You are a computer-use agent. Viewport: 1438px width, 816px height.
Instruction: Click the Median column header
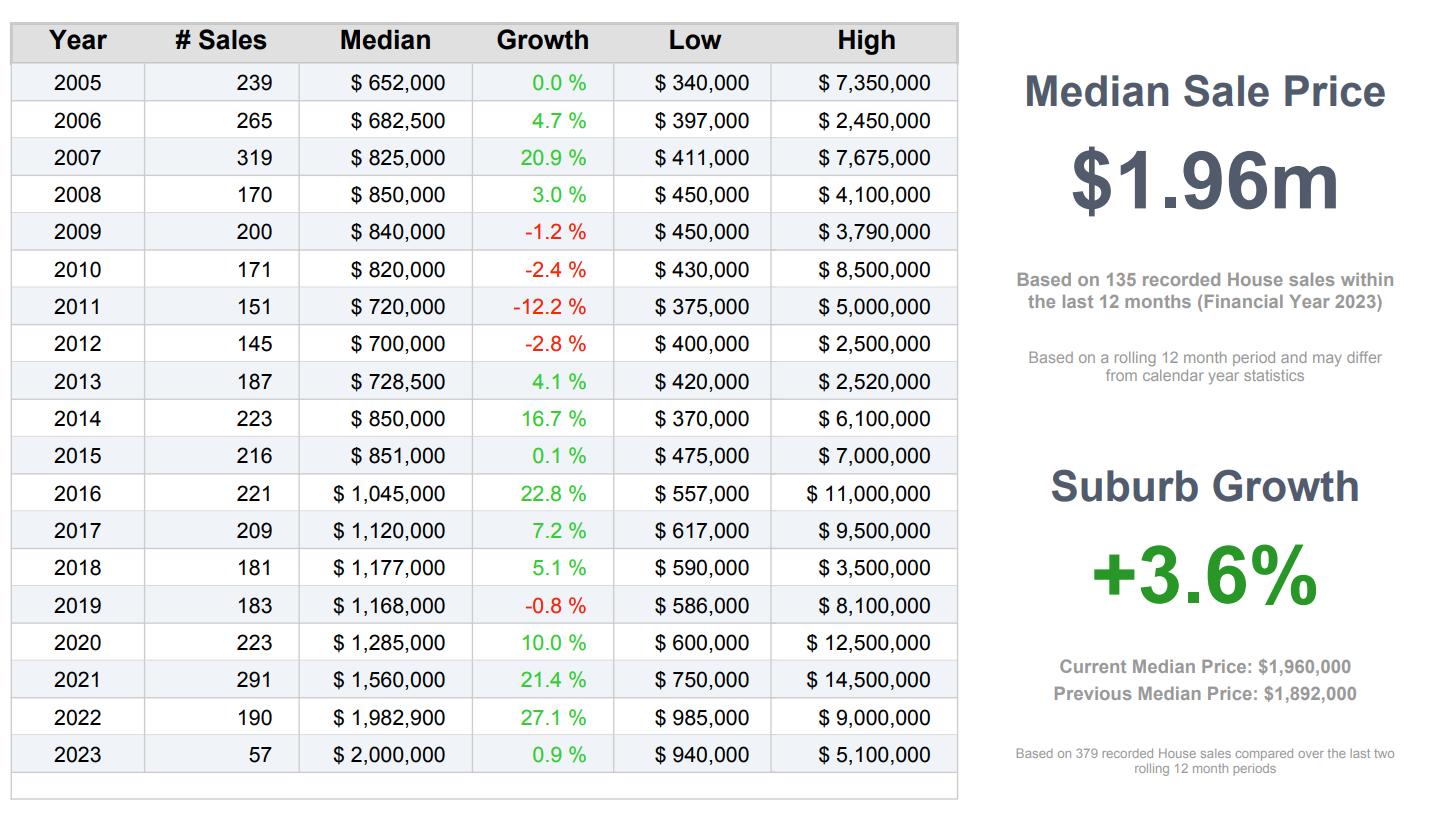pyautogui.click(x=385, y=41)
